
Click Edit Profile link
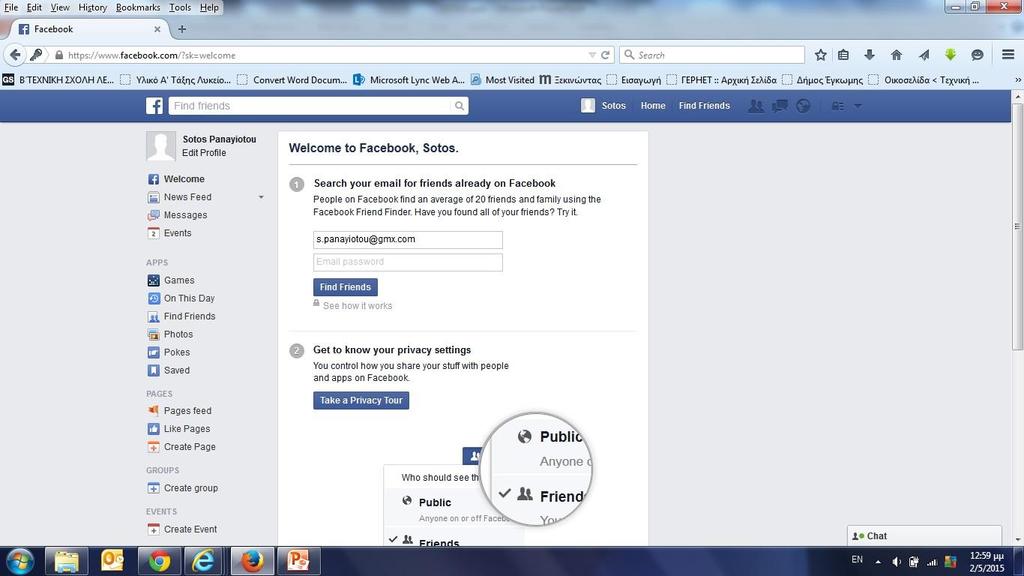(204, 153)
